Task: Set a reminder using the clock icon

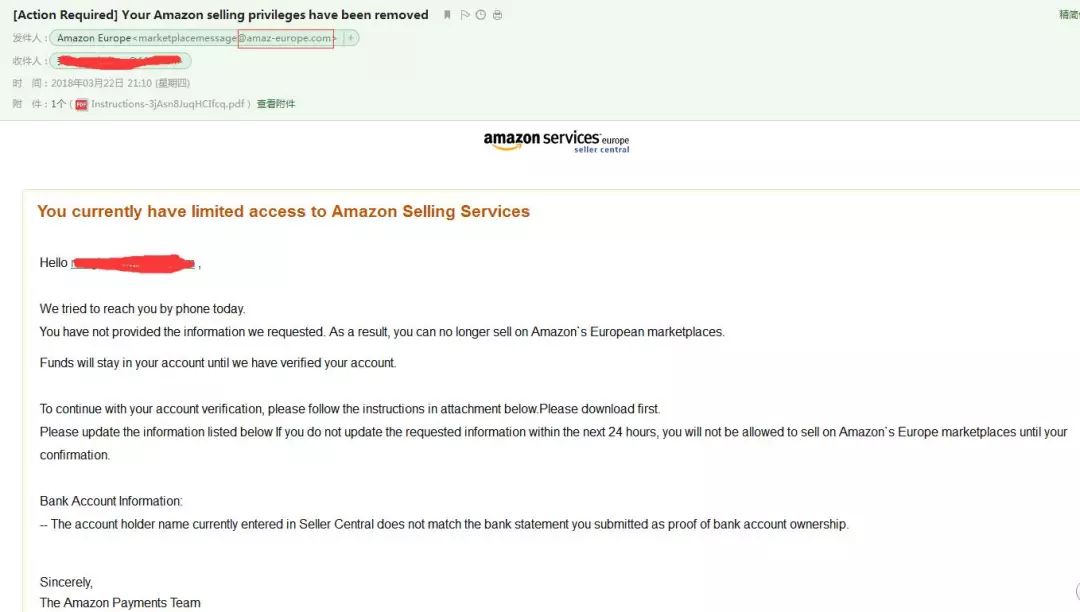Action: pos(481,14)
